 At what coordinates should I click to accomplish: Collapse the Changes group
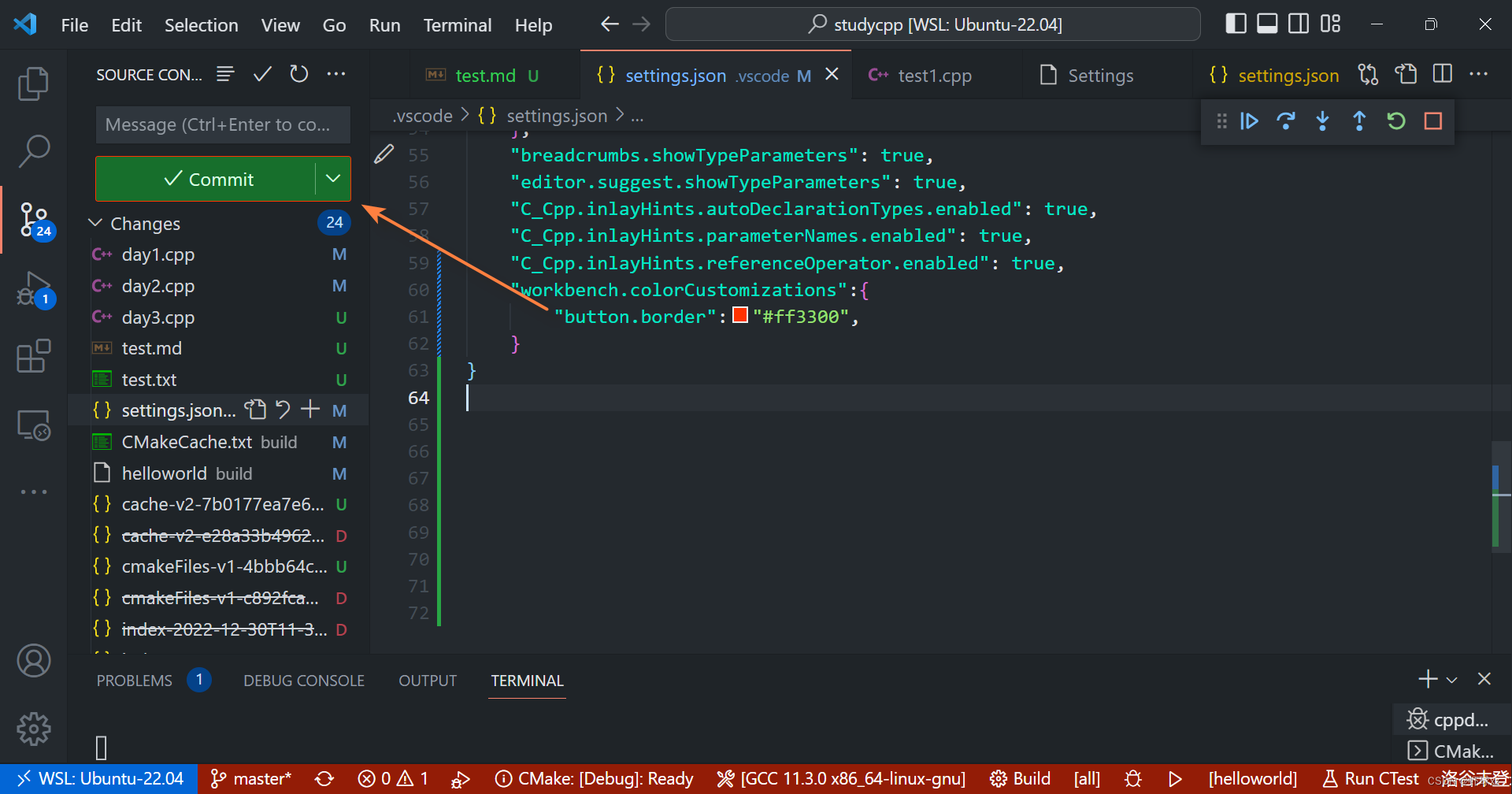(x=95, y=224)
